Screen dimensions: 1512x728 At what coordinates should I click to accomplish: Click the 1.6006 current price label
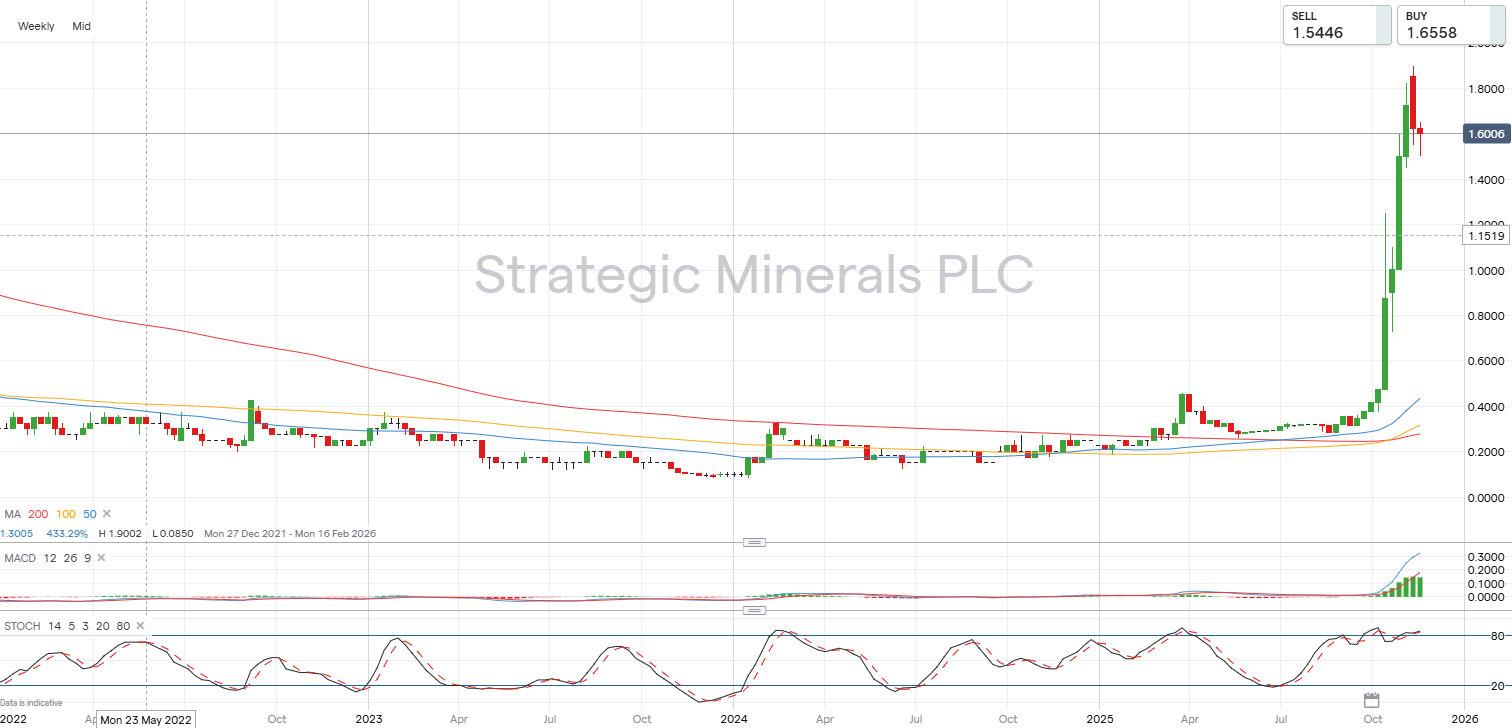click(x=1486, y=133)
